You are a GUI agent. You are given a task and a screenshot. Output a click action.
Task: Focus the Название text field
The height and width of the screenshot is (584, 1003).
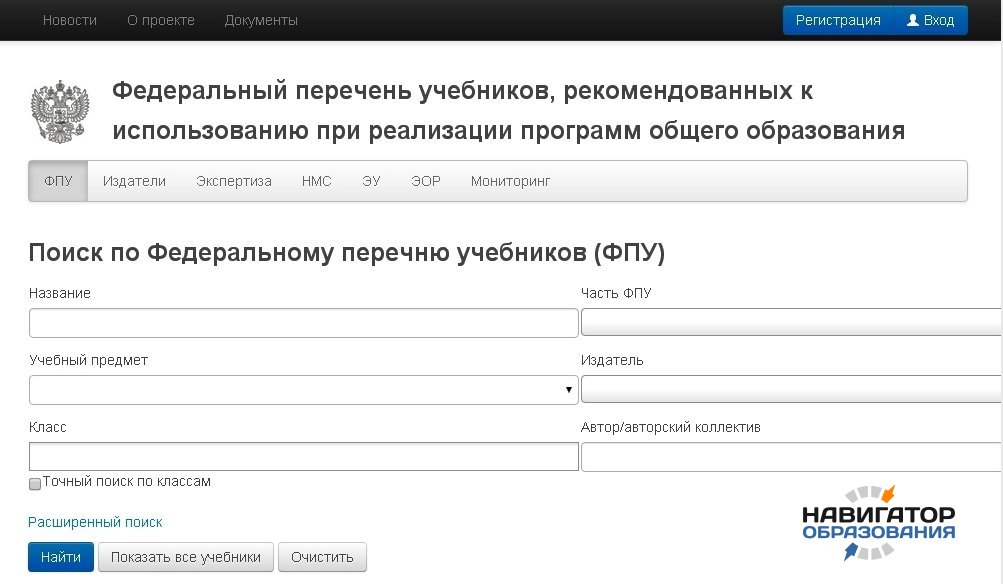tap(303, 323)
